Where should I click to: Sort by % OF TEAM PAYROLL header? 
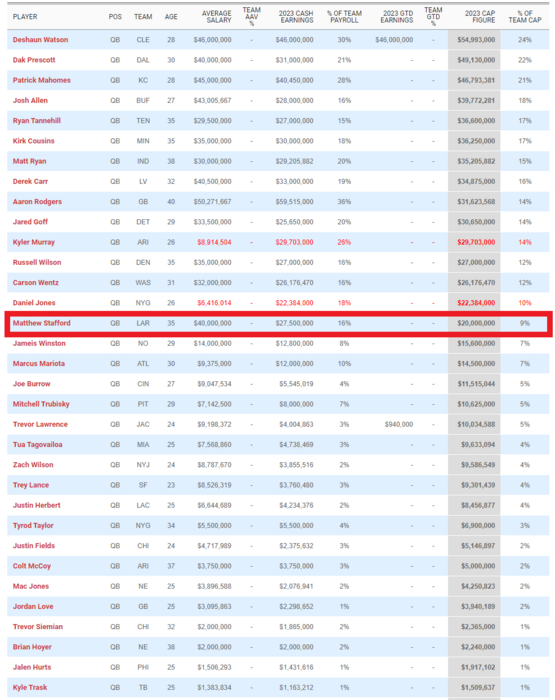344,17
